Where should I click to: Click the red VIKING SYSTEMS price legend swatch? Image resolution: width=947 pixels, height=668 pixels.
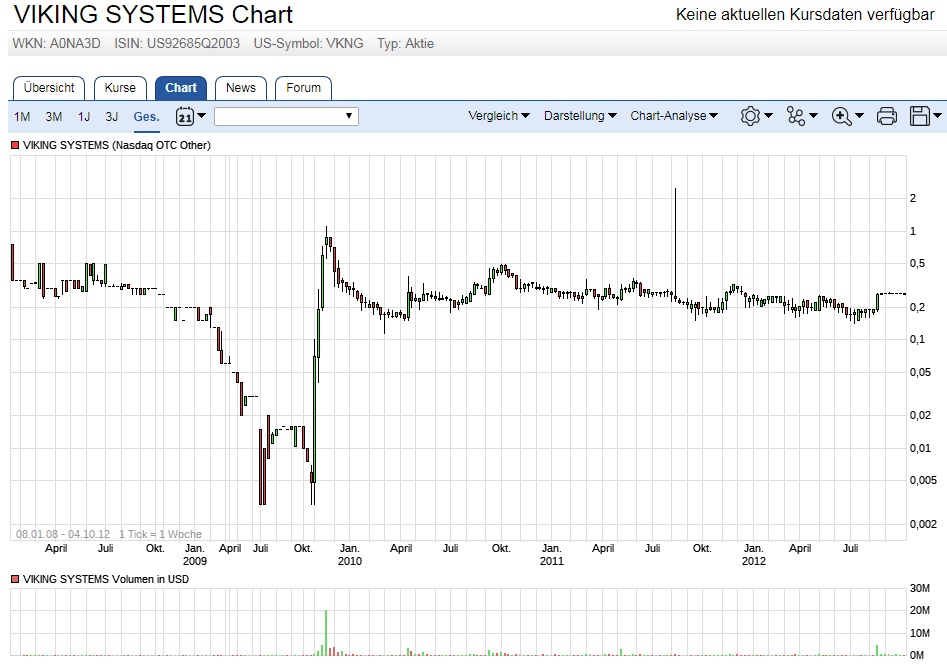pyautogui.click(x=15, y=145)
